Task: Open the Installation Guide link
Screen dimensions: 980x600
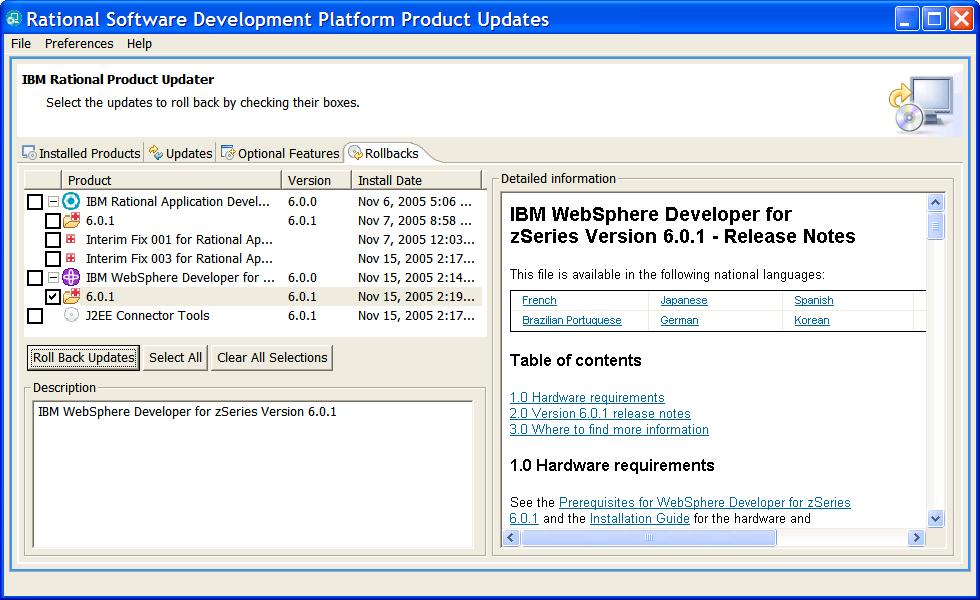Action: (639, 518)
